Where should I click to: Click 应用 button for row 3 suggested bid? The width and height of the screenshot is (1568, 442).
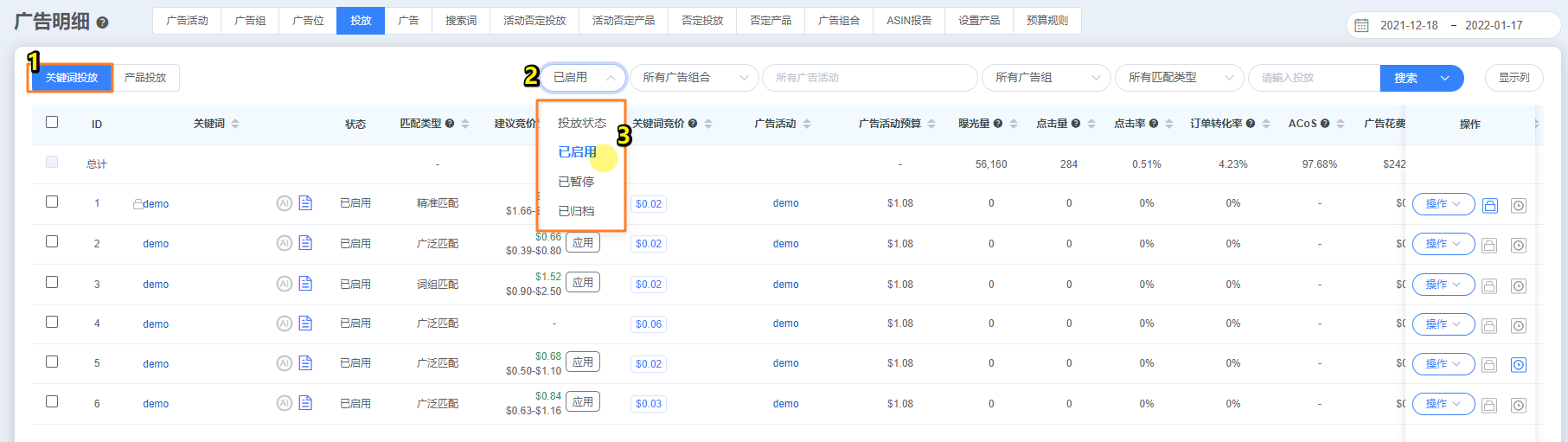point(583,283)
